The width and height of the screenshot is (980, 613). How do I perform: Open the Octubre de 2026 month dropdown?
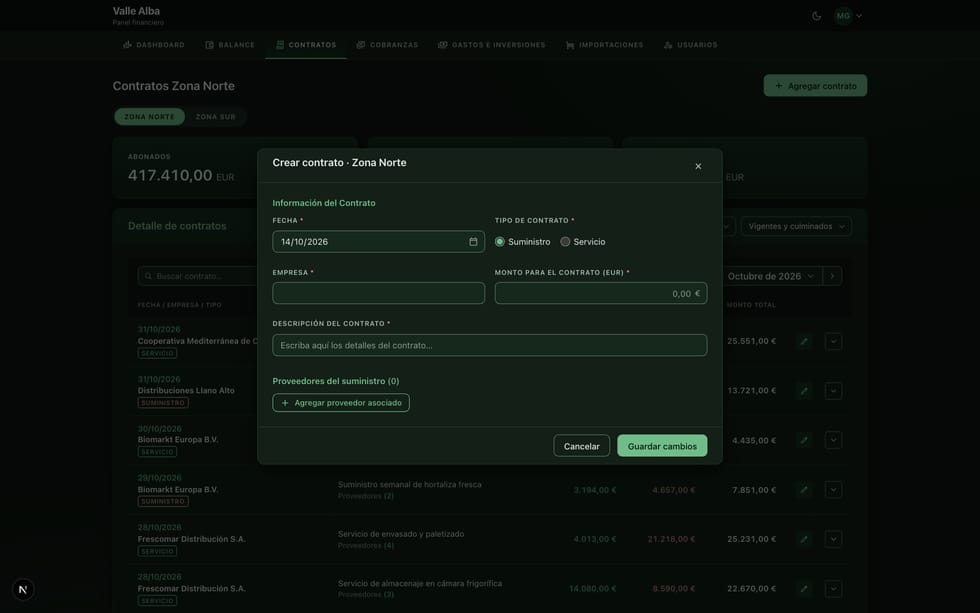pyautogui.click(x=770, y=276)
